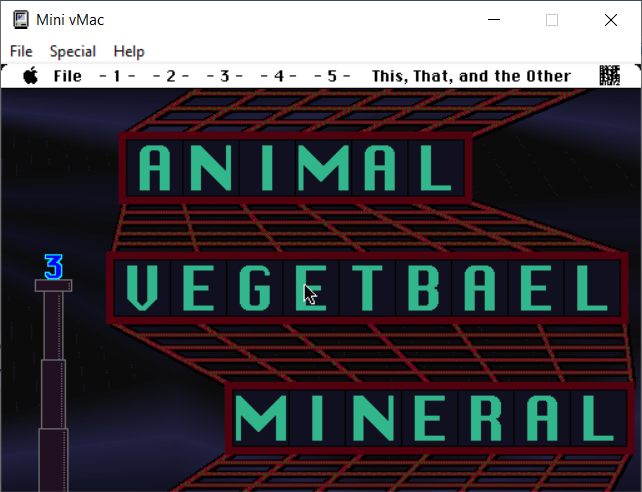Screen dimensions: 642x492
Task: Select the first A tile in ANIMAL
Action: pyautogui.click(x=155, y=168)
